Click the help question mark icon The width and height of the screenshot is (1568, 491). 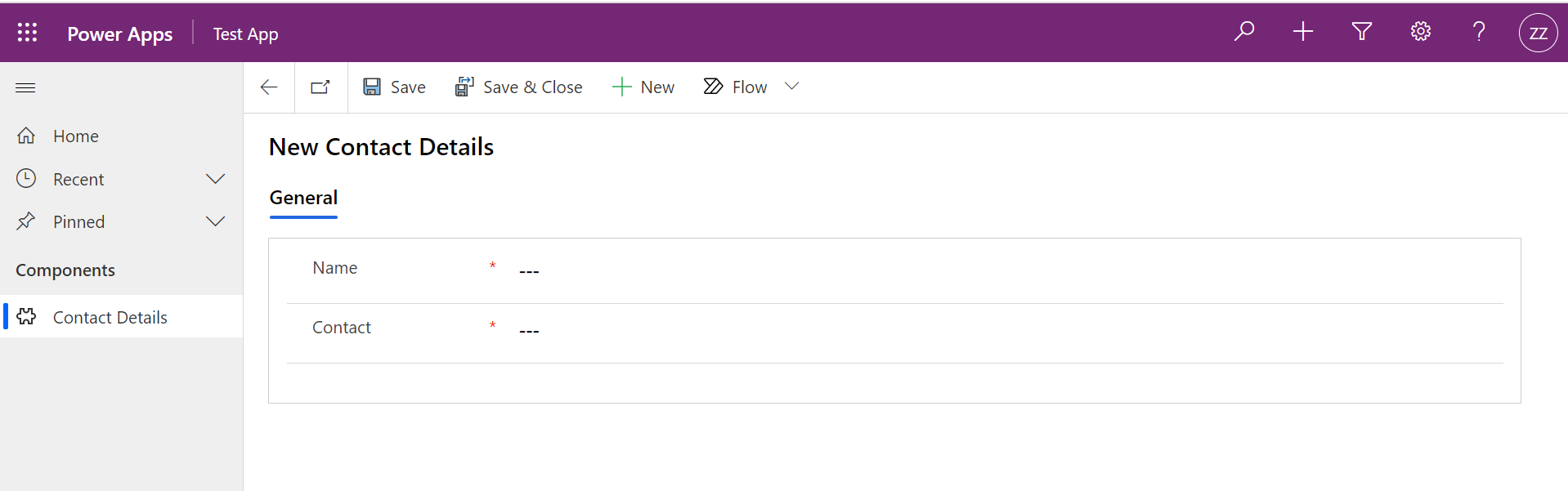click(1479, 32)
